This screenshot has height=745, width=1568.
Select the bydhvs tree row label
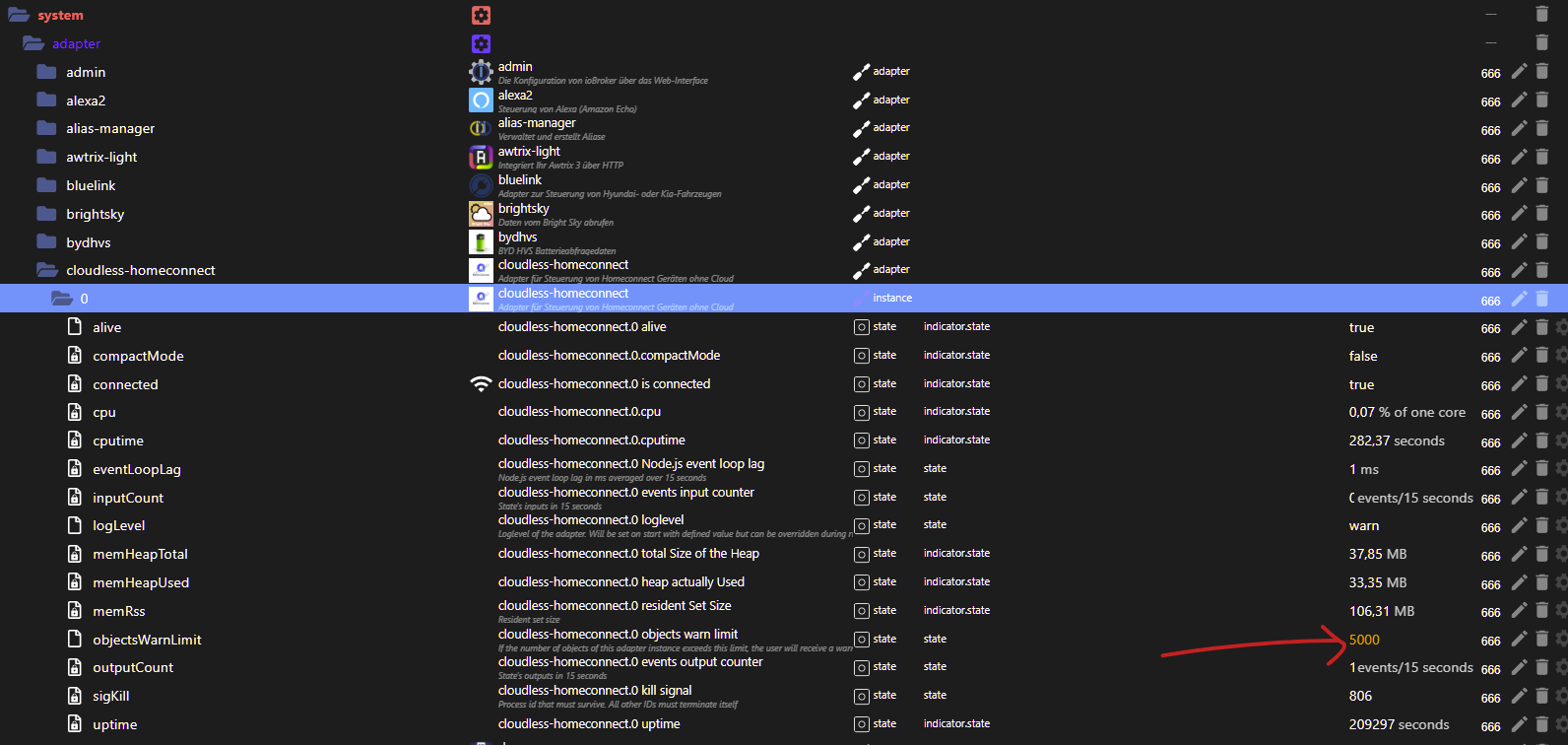click(89, 242)
